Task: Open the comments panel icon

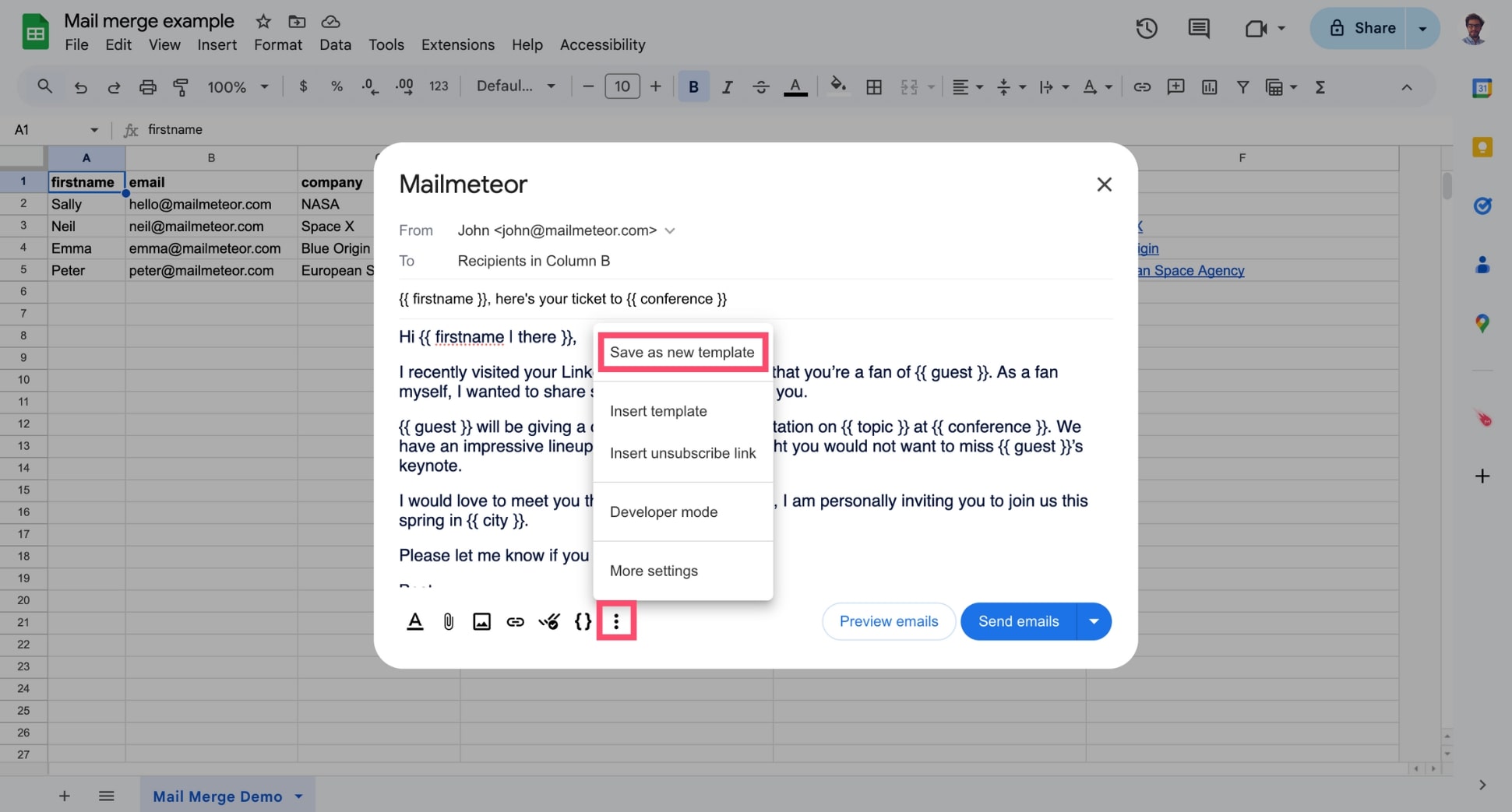Action: click(x=1198, y=29)
